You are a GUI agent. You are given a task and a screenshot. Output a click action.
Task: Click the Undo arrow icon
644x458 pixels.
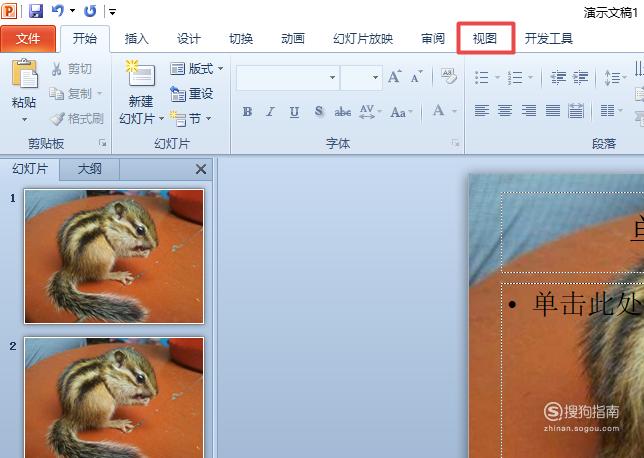click(x=58, y=11)
